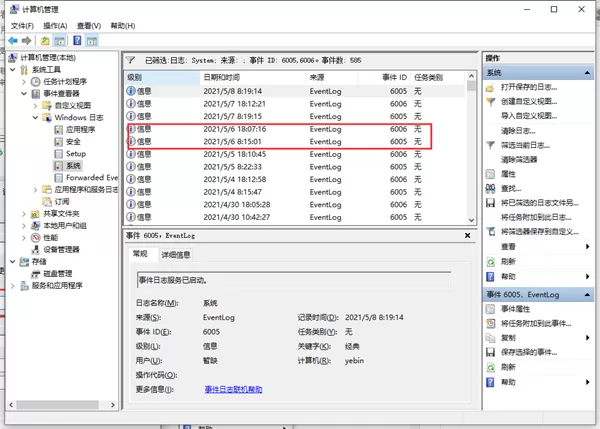Expand the 应用程序和服务日志 tree node

click(35, 189)
